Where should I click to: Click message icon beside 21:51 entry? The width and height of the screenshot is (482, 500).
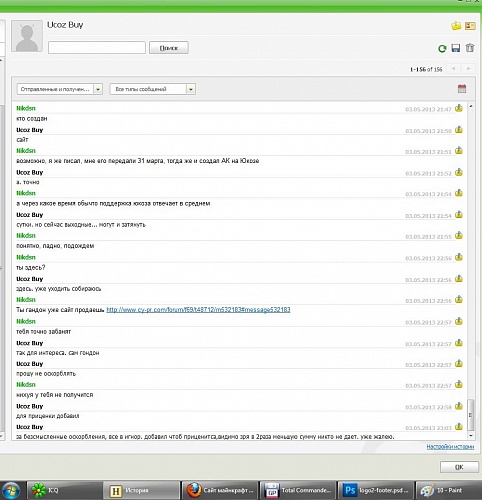[459, 151]
